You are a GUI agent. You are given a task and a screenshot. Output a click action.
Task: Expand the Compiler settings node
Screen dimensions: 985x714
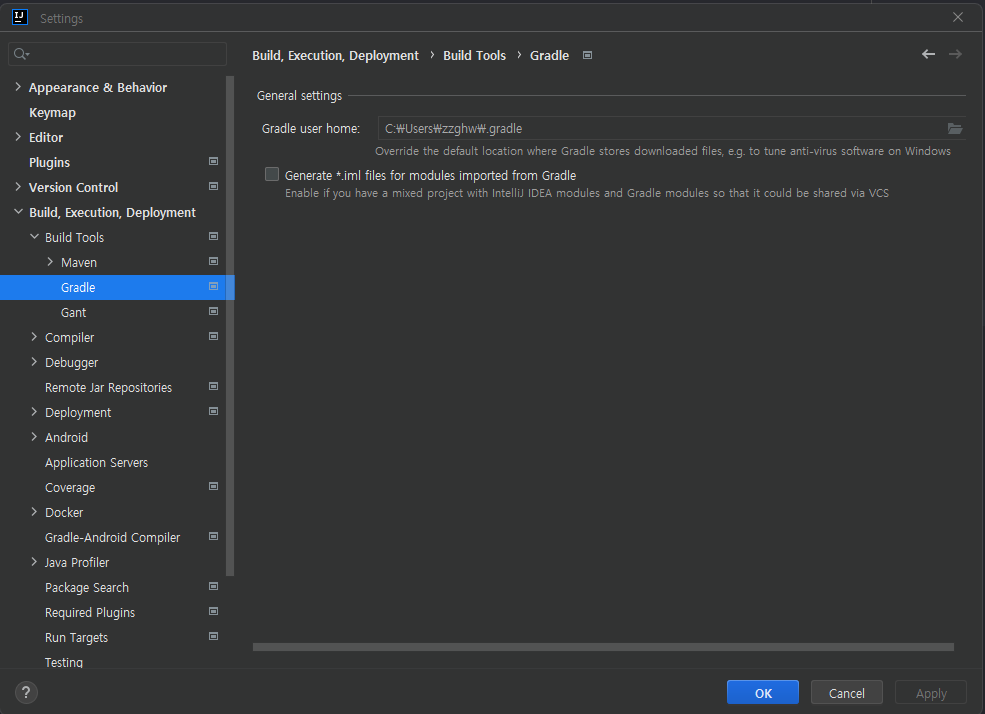click(x=34, y=337)
